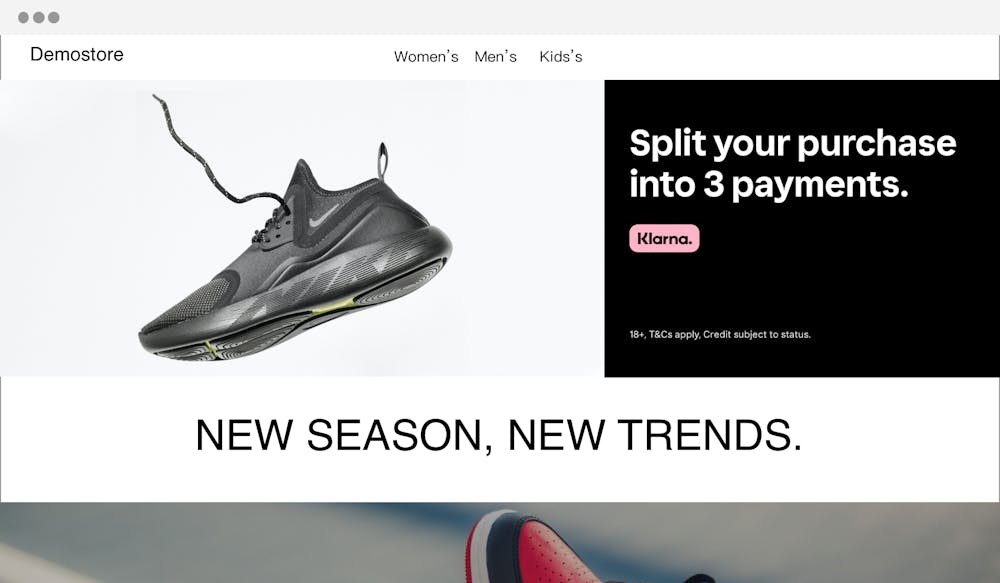Open the T&Cs apply disclaimer text
The image size is (1000, 583).
[720, 334]
